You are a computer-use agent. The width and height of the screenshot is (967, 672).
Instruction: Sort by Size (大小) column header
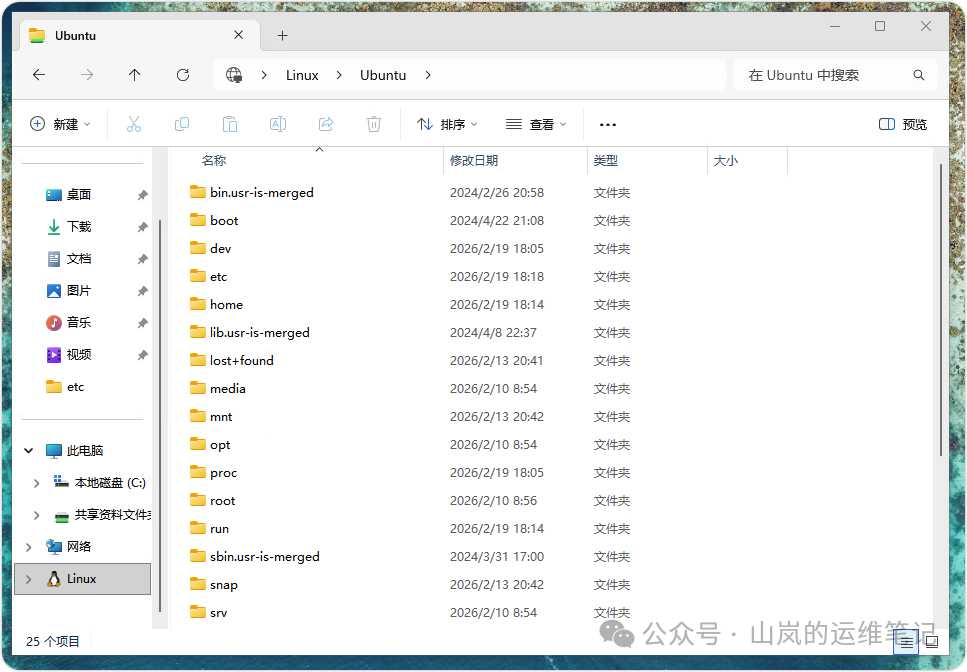click(x=747, y=161)
